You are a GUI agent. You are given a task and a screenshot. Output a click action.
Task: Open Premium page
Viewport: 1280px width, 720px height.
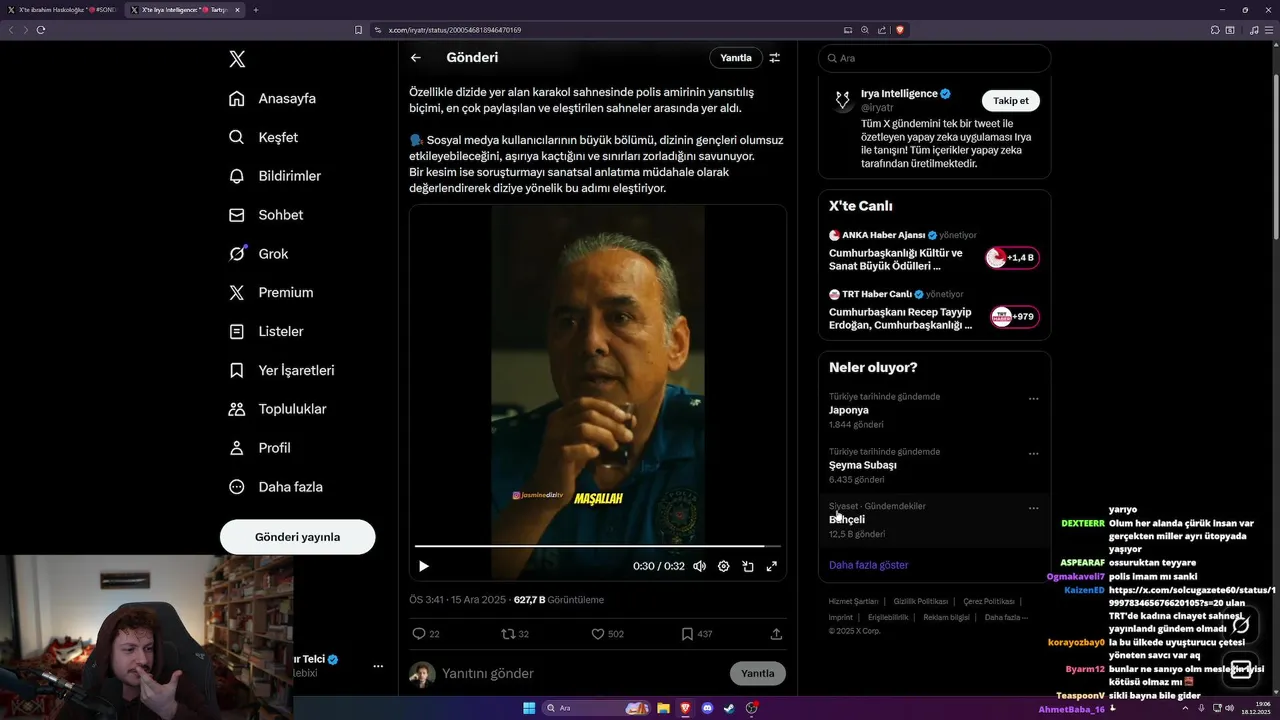coord(270,292)
